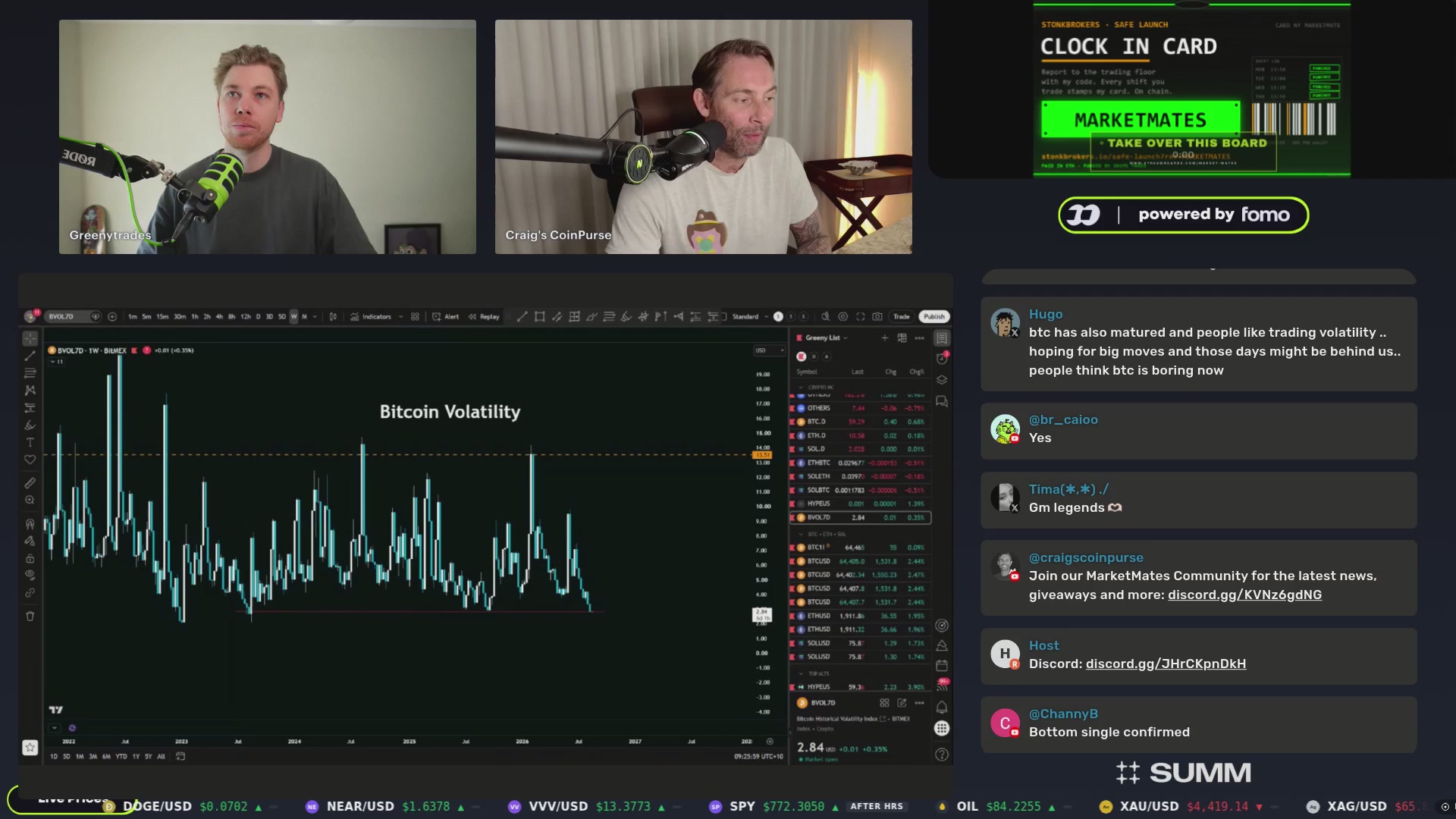The height and width of the screenshot is (819, 1456).
Task: Select the M monthly timeframe
Action: click(304, 316)
